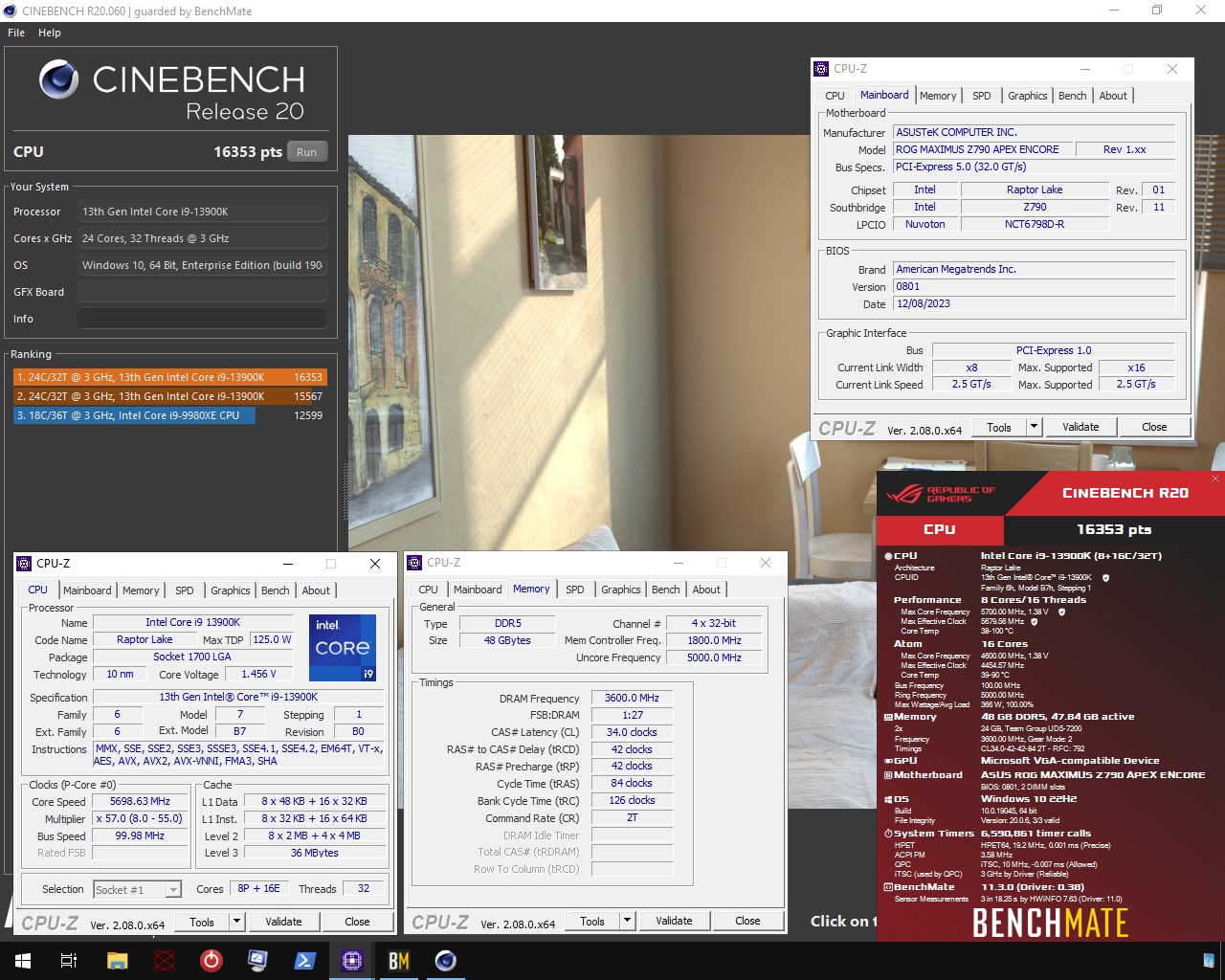
Task: Click the Cinebench title bar app icon
Action: point(11,11)
